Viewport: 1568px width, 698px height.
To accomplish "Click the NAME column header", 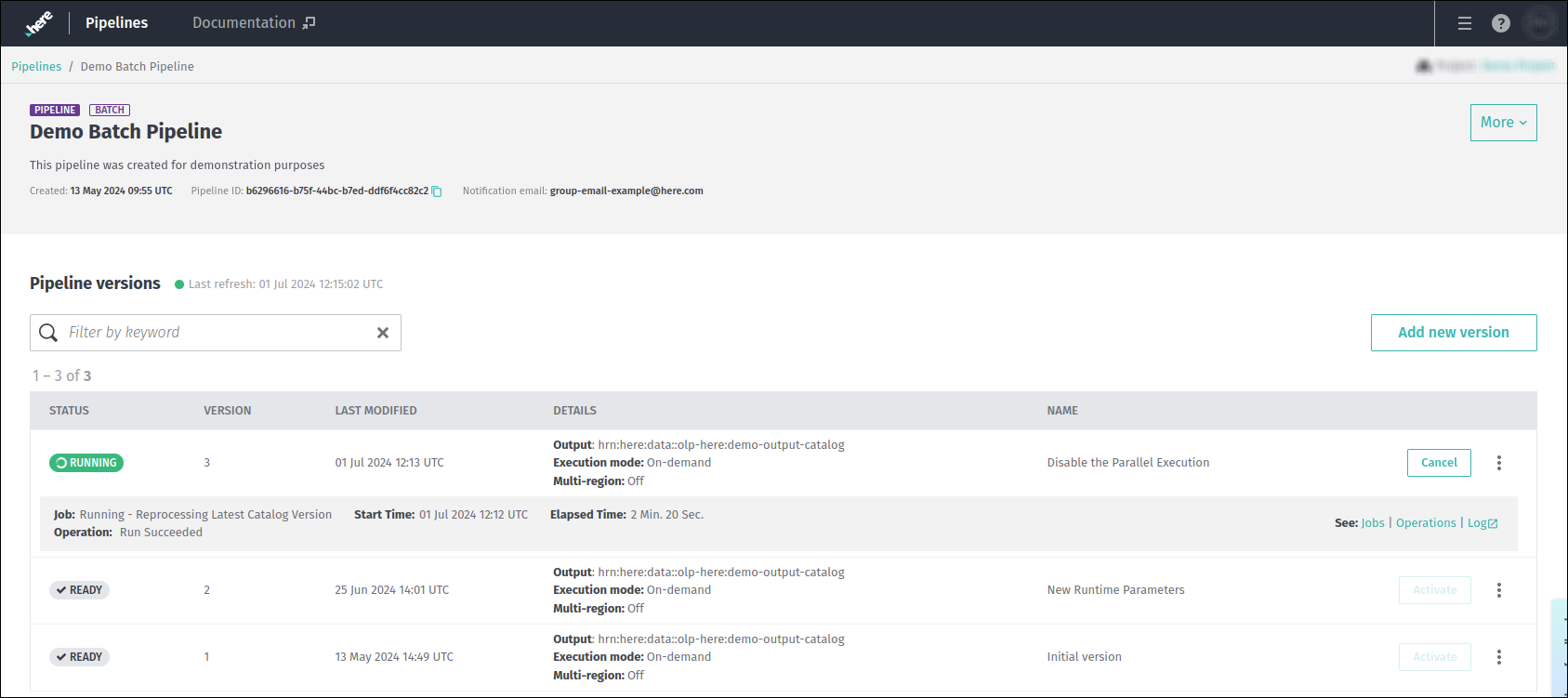I will click(x=1062, y=411).
